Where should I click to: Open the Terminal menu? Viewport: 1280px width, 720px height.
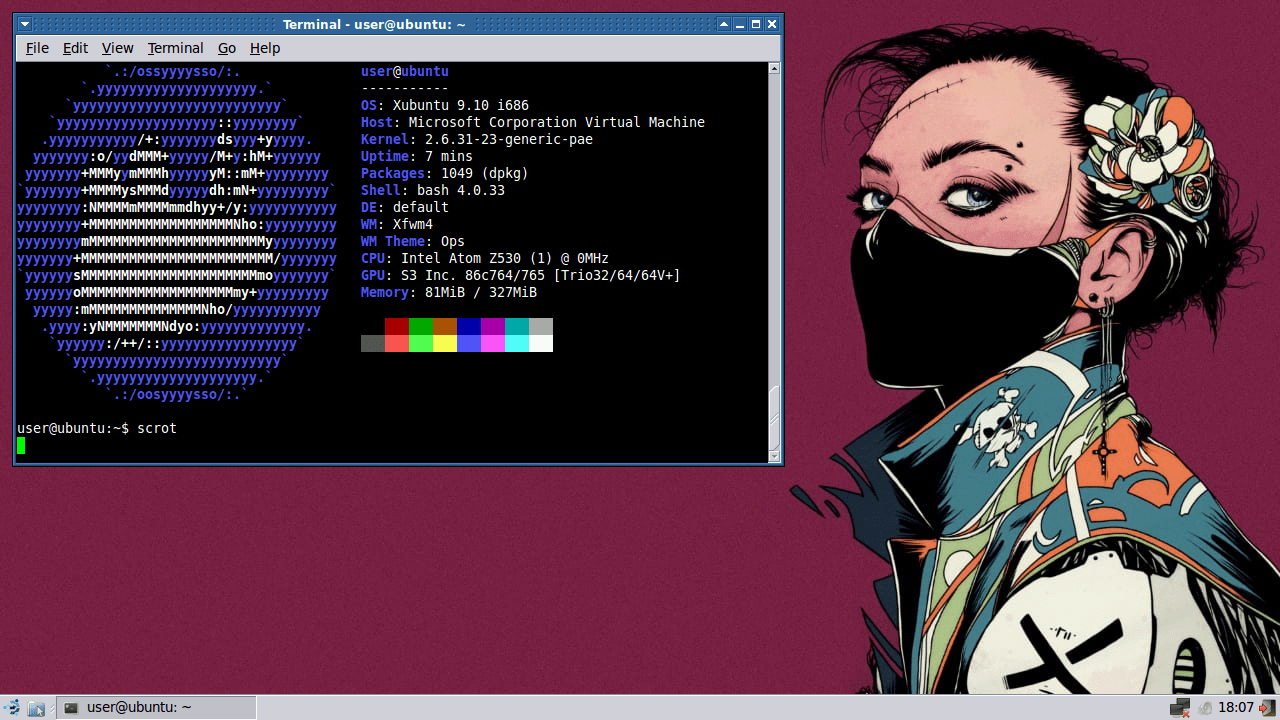pyautogui.click(x=175, y=48)
